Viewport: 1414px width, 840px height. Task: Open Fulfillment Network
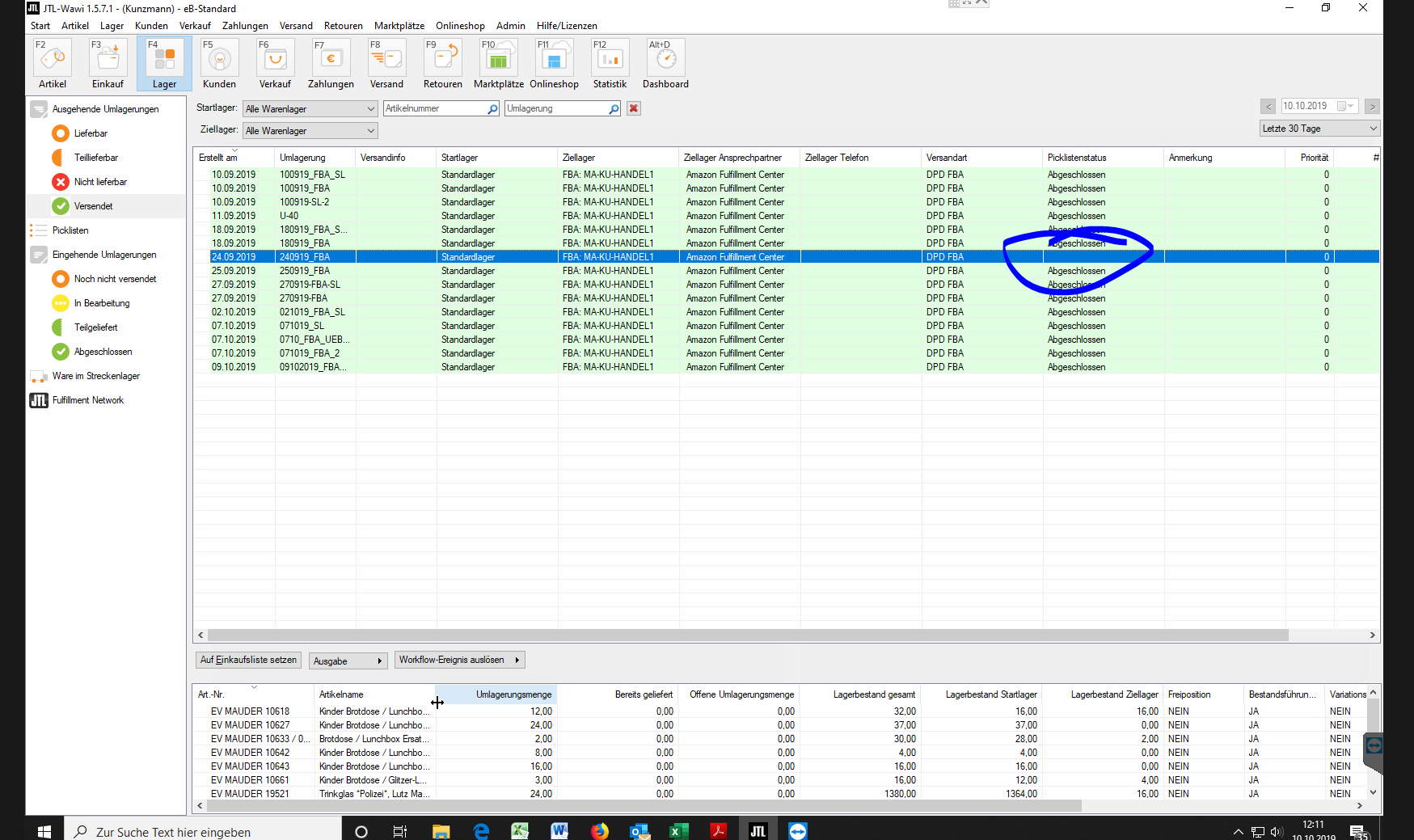pyautogui.click(x=87, y=400)
